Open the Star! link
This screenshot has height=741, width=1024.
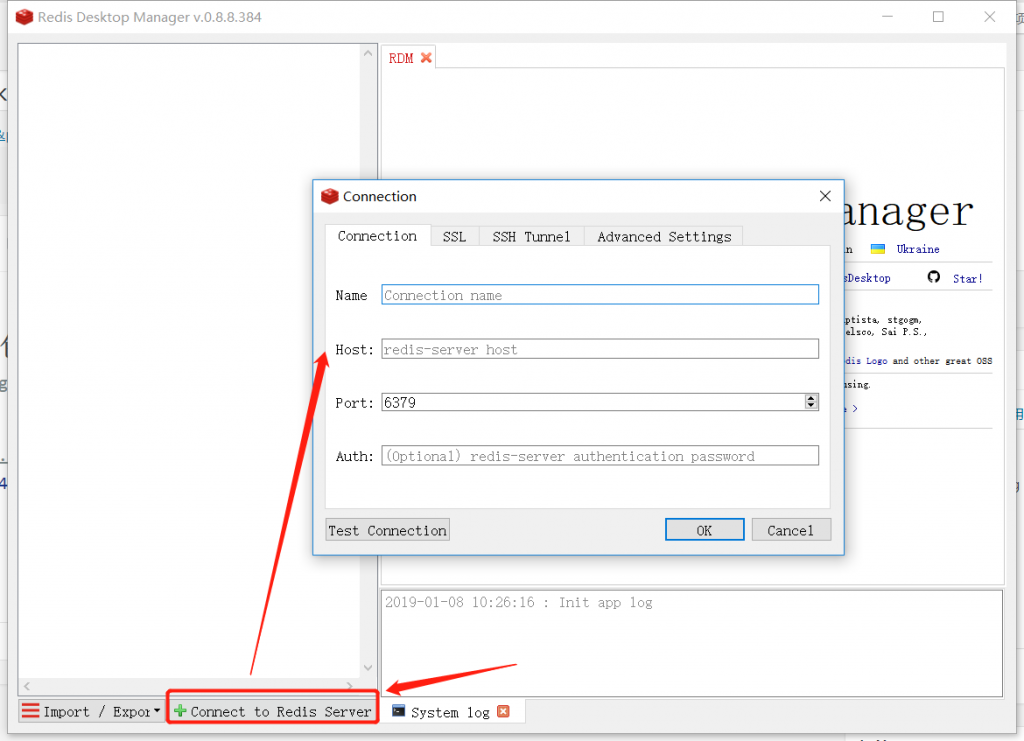(x=967, y=279)
